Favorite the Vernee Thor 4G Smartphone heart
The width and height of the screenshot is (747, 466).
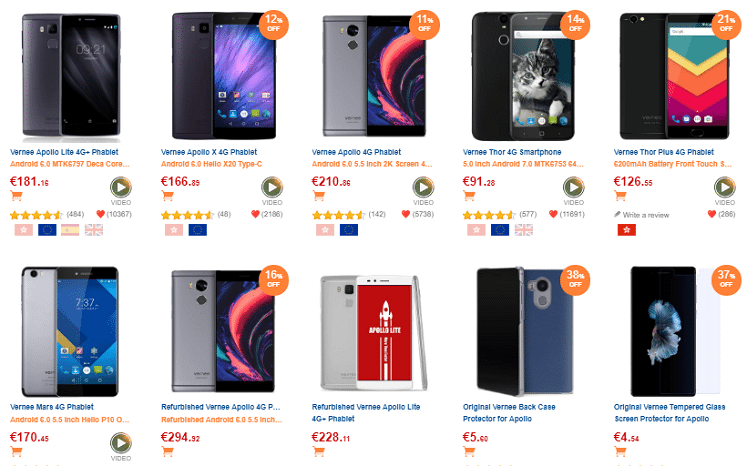553,214
